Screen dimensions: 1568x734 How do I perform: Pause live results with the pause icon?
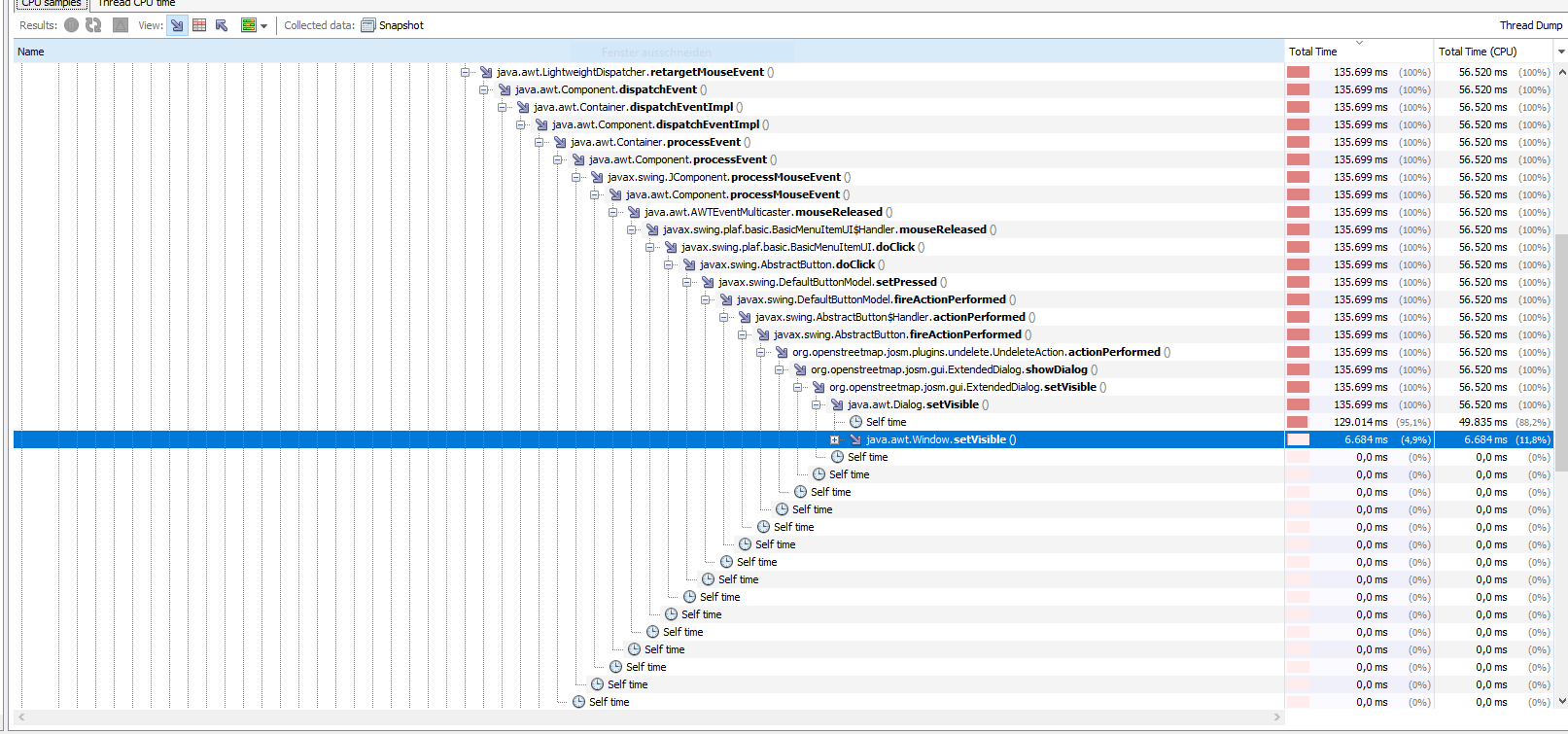[x=72, y=25]
